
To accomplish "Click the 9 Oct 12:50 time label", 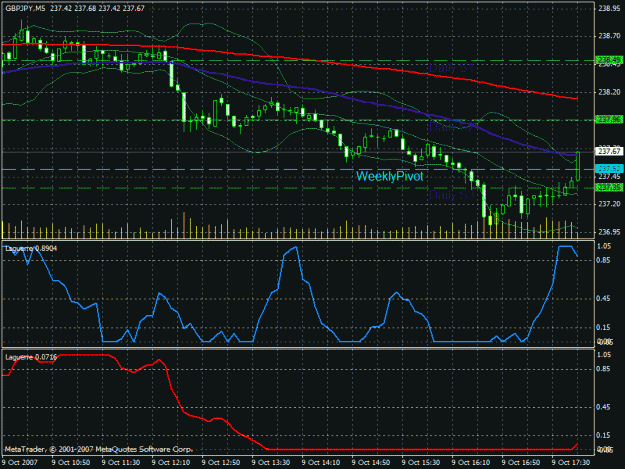I will [221, 463].
